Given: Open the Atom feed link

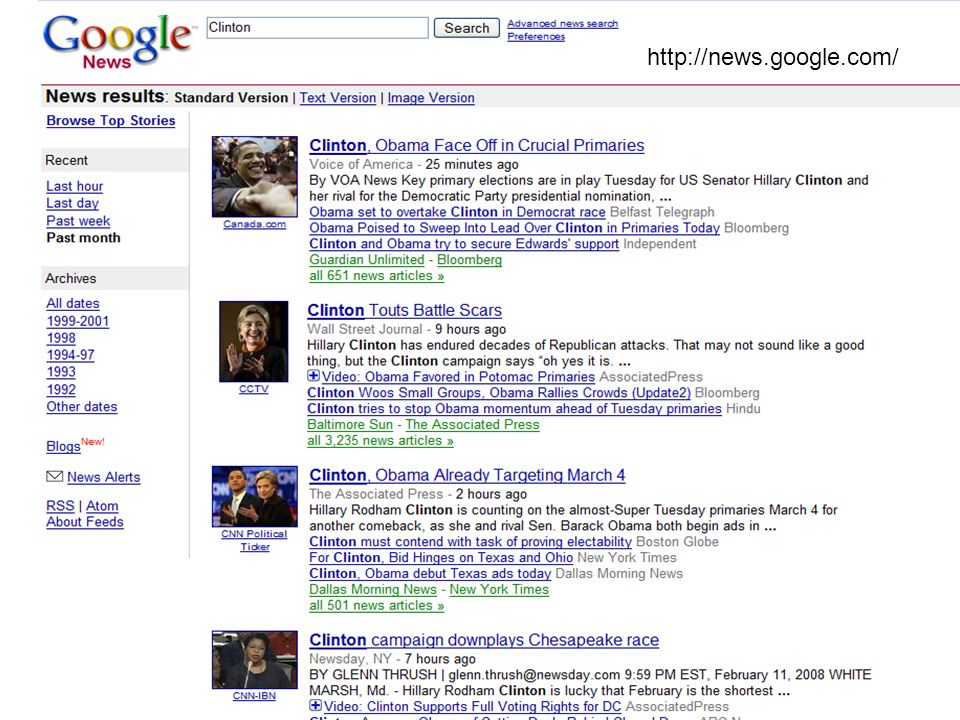Looking at the screenshot, I should [x=102, y=506].
